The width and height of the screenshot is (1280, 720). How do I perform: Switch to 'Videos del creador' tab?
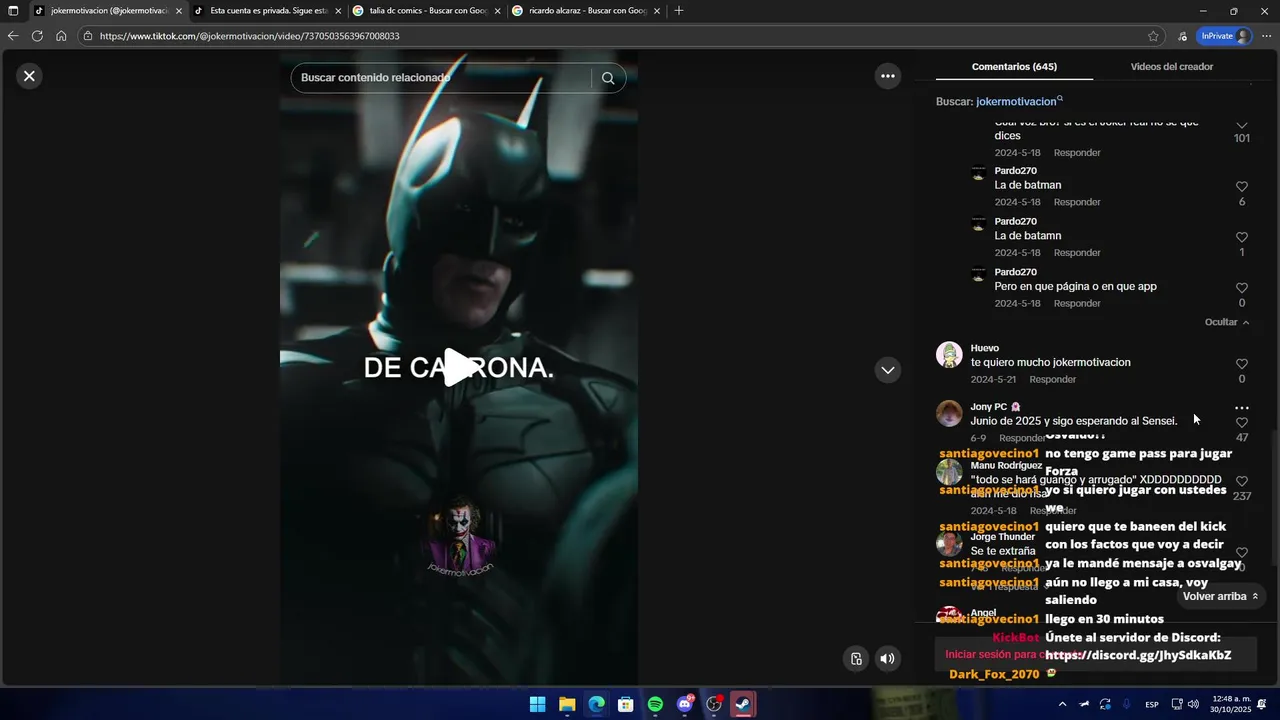tap(1171, 67)
